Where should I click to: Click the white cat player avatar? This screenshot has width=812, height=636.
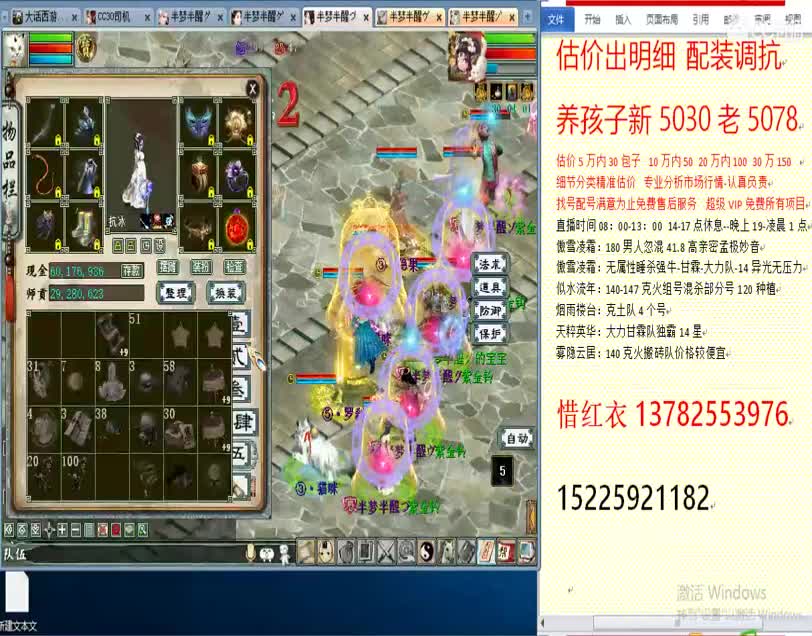(14, 49)
